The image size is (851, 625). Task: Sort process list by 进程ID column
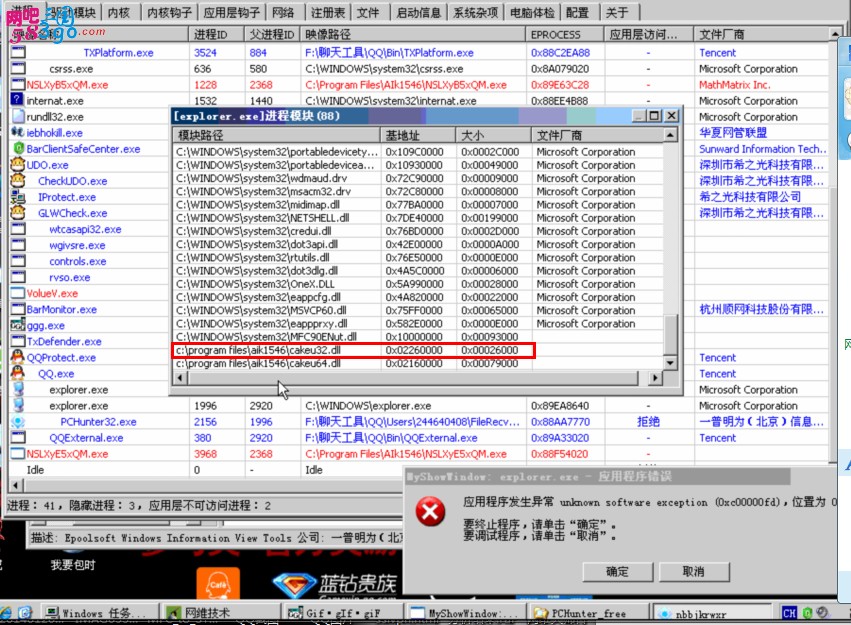click(217, 34)
